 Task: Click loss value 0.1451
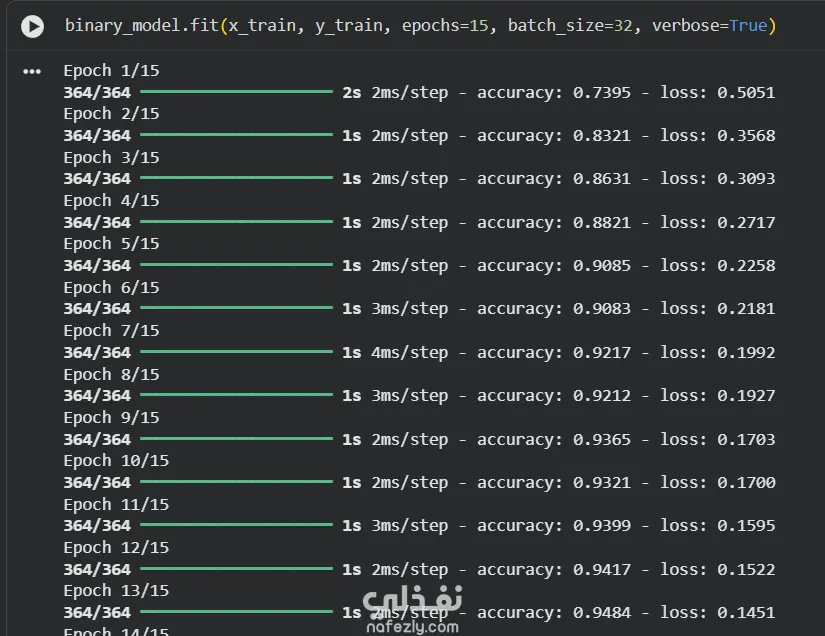click(x=746, y=612)
